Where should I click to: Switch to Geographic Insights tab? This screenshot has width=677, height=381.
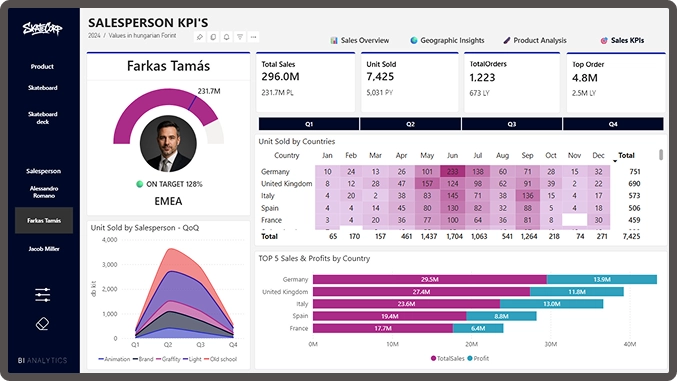447,40
